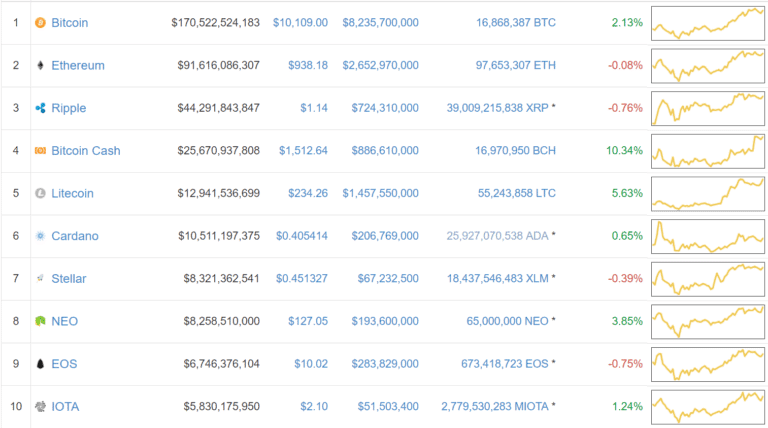The image size is (768, 428).
Task: Click NEO volume $193,600,000
Action: pos(385,321)
